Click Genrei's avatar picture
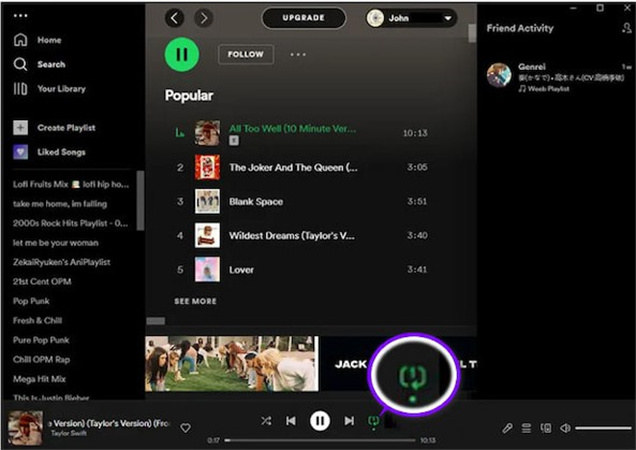This screenshot has height=450, width=636. [499, 75]
